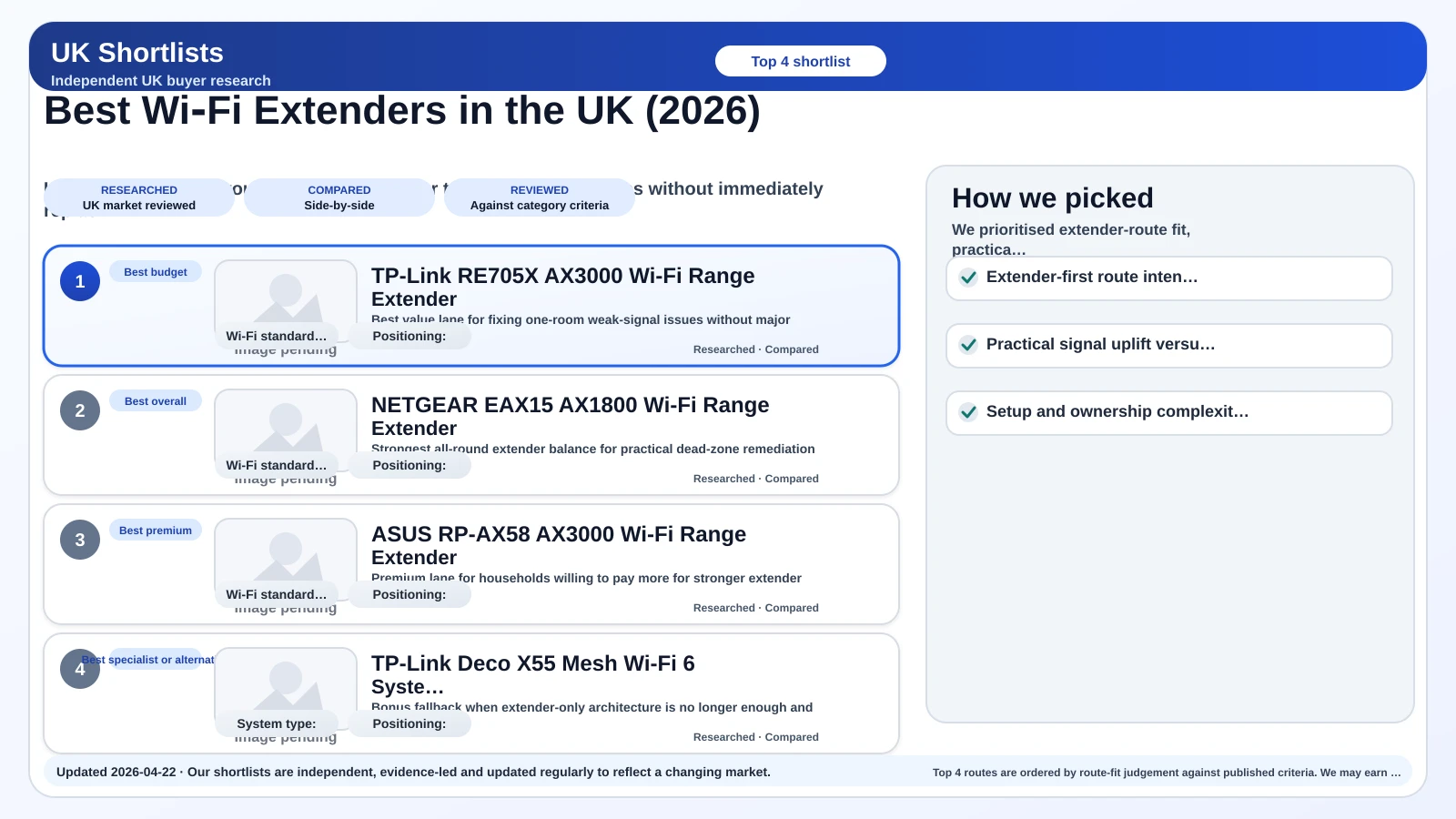Click Positioning chip on ASUS card
Viewport: 1456px width, 819px height.
[x=409, y=594]
